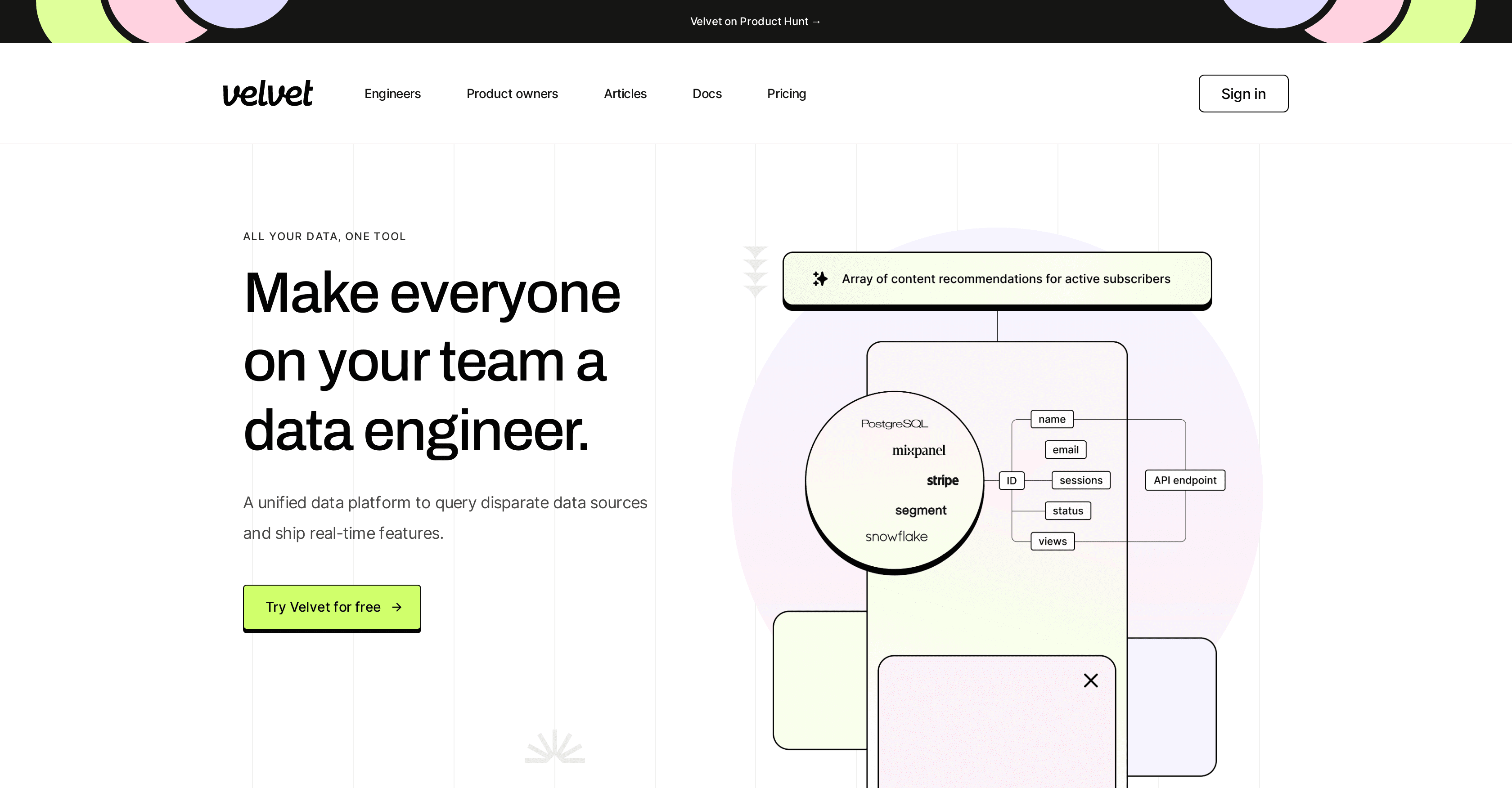Open the Product owners nav item
Viewport: 1512px width, 788px height.
point(512,94)
